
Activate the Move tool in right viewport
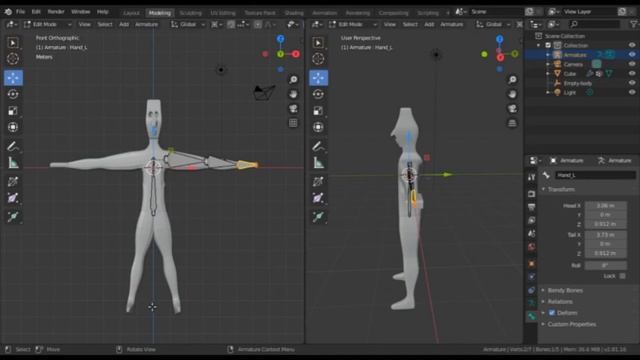click(x=318, y=78)
